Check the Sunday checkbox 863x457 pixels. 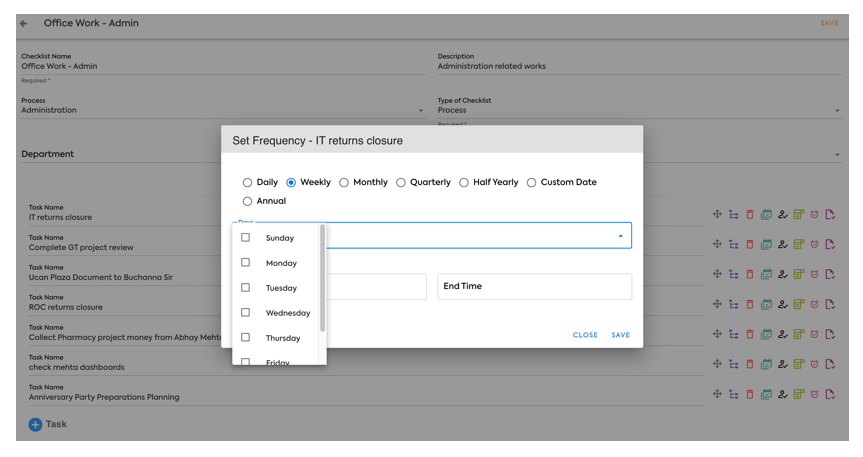(x=246, y=238)
